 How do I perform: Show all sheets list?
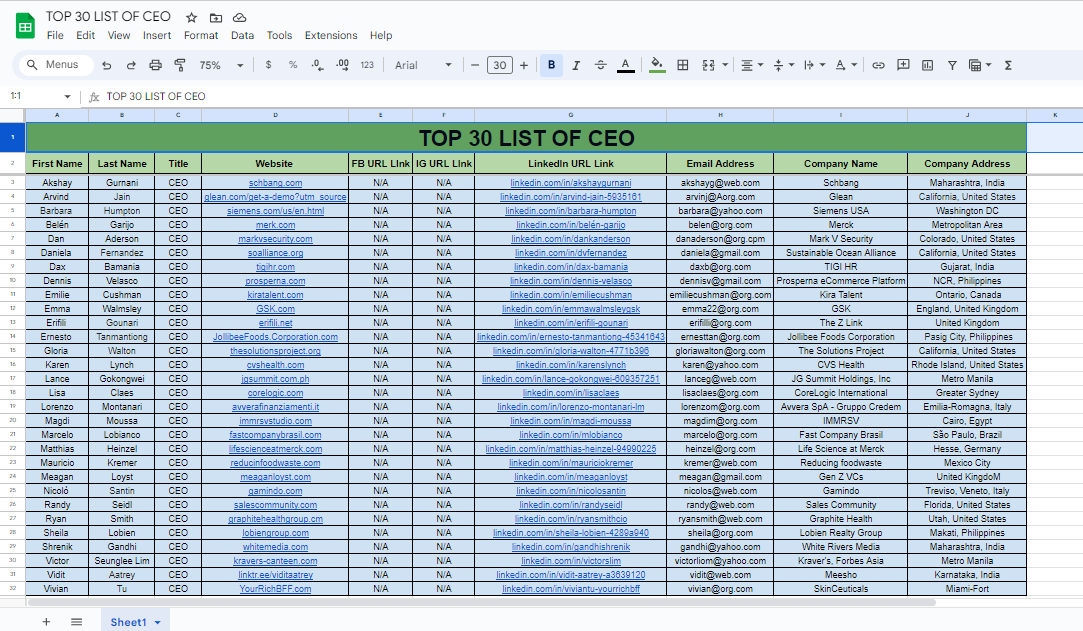point(77,622)
